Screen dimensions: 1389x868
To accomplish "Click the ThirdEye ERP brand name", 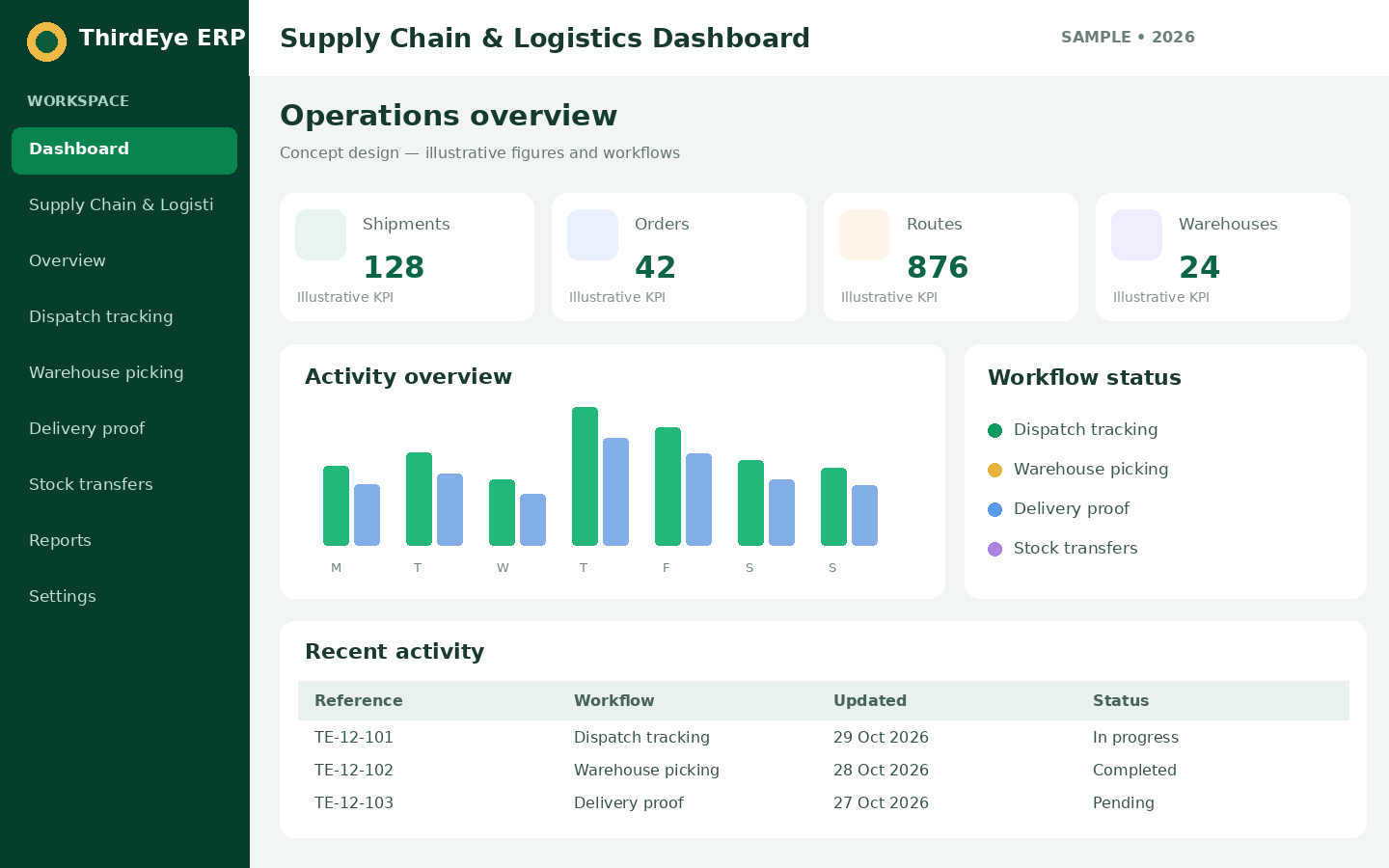I will (x=162, y=38).
